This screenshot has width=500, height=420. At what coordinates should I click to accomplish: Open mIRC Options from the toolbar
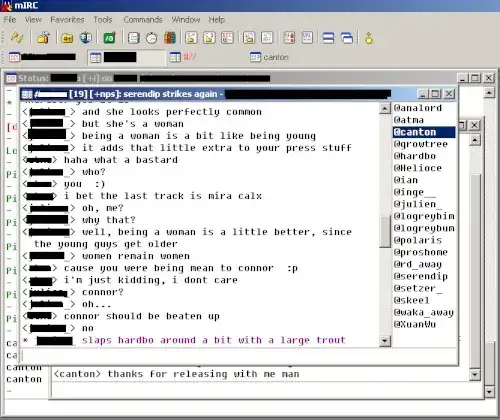pyautogui.click(x=43, y=37)
